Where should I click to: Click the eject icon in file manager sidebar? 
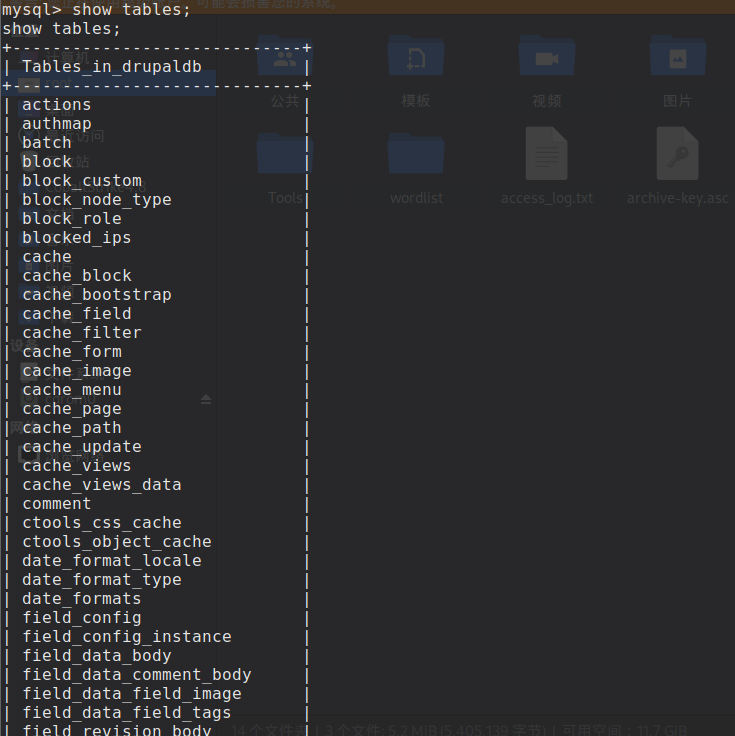tap(206, 399)
